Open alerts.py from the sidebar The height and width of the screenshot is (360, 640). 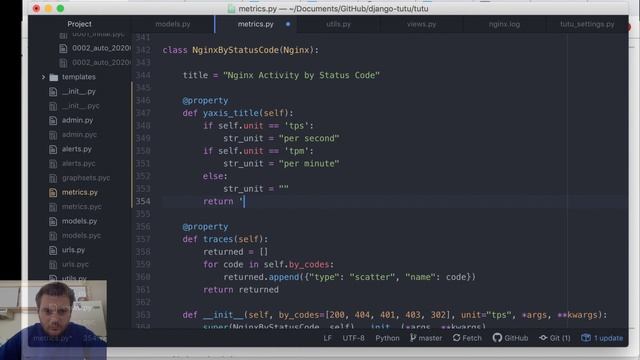point(77,149)
